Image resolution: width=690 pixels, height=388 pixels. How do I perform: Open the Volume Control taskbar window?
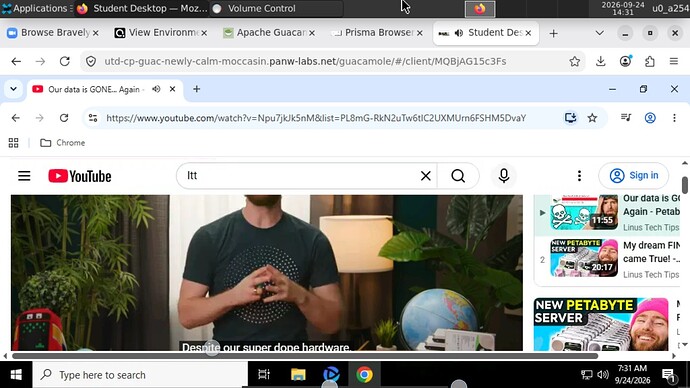(276, 8)
